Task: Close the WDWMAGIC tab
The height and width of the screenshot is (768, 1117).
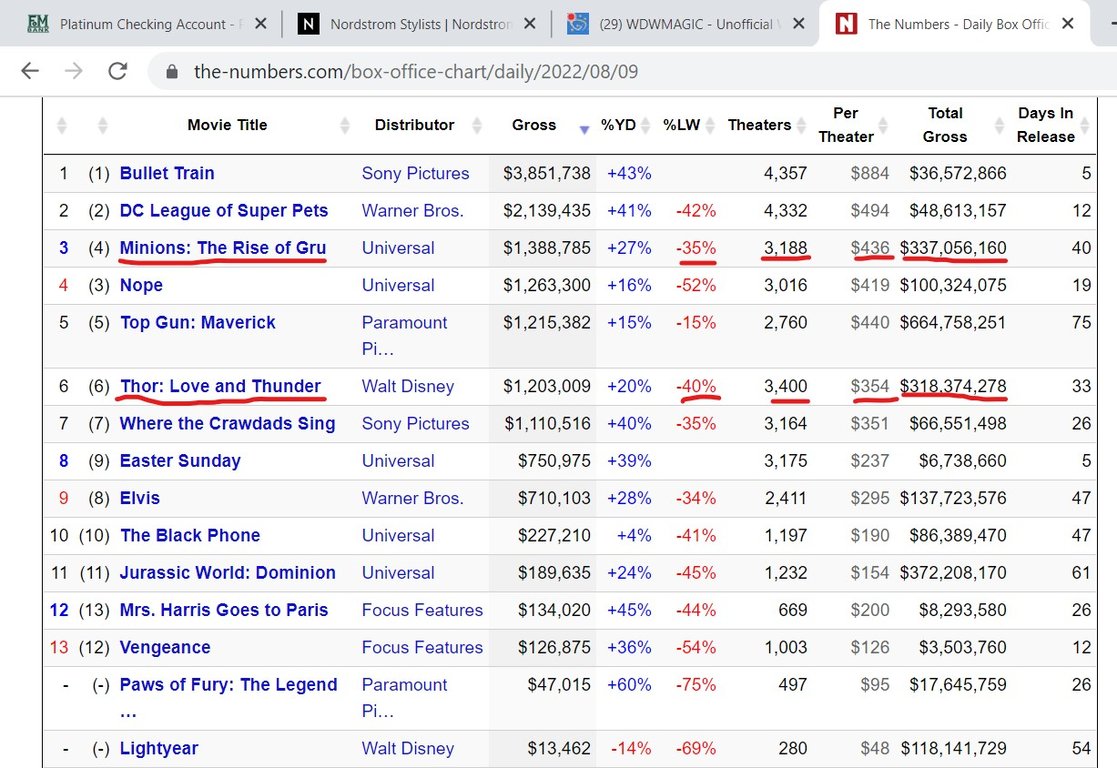Action: click(799, 24)
